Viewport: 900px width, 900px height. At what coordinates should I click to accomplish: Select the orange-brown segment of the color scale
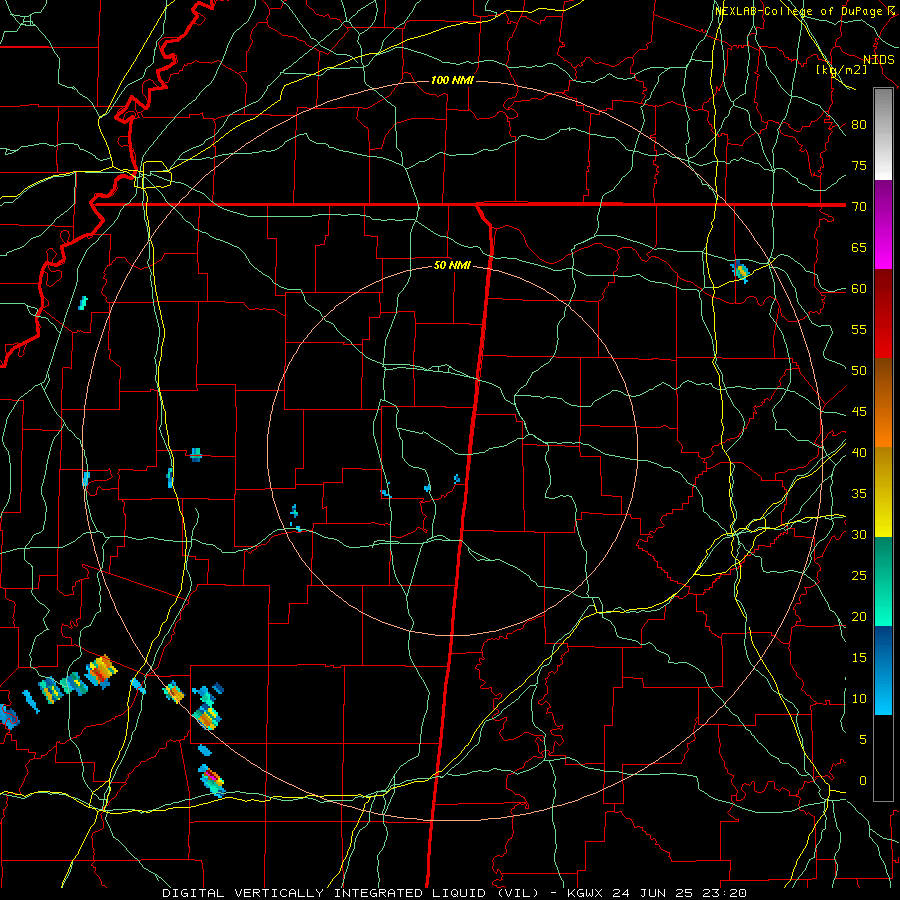point(883,402)
